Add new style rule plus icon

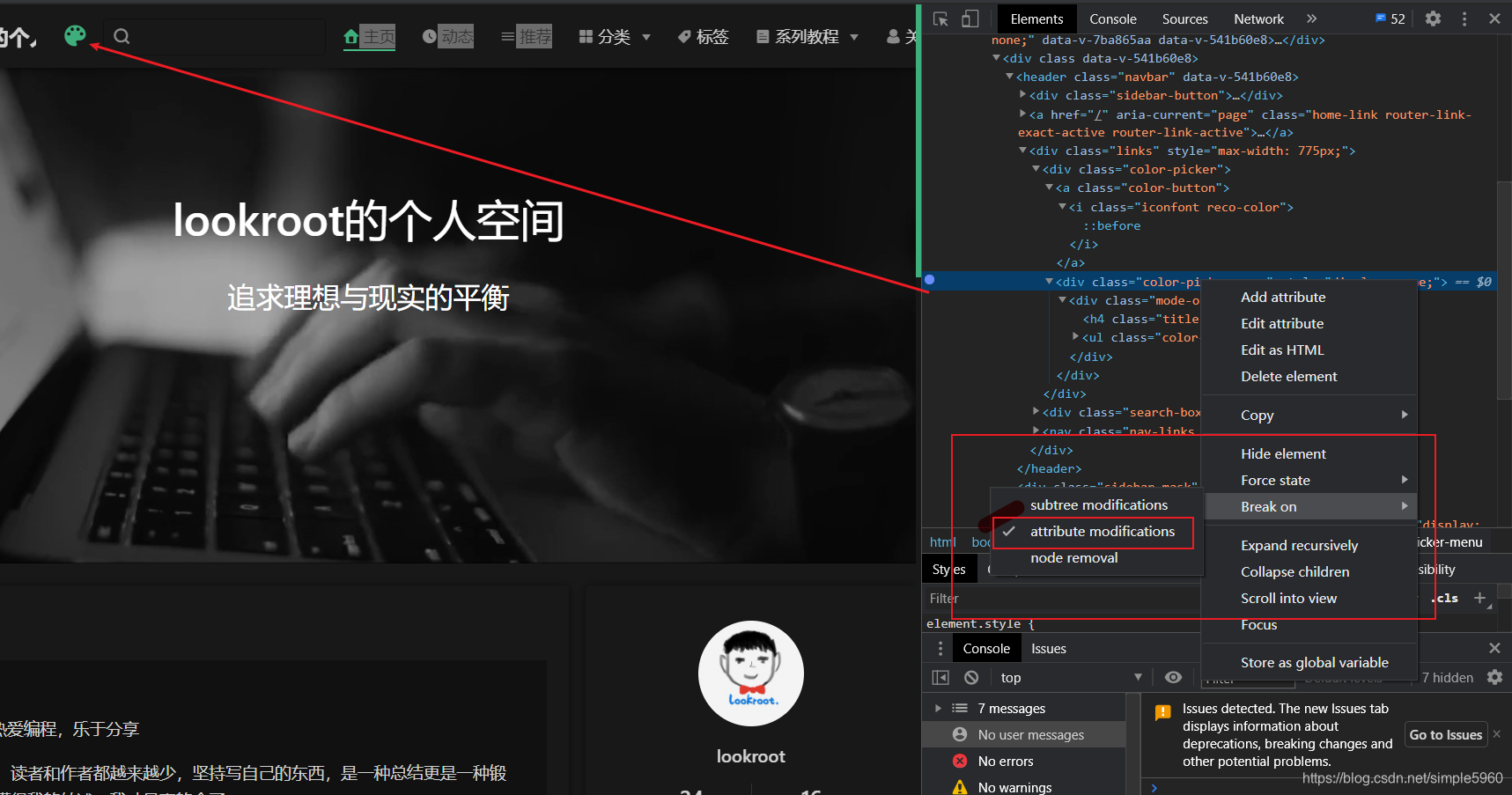pyautogui.click(x=1479, y=598)
